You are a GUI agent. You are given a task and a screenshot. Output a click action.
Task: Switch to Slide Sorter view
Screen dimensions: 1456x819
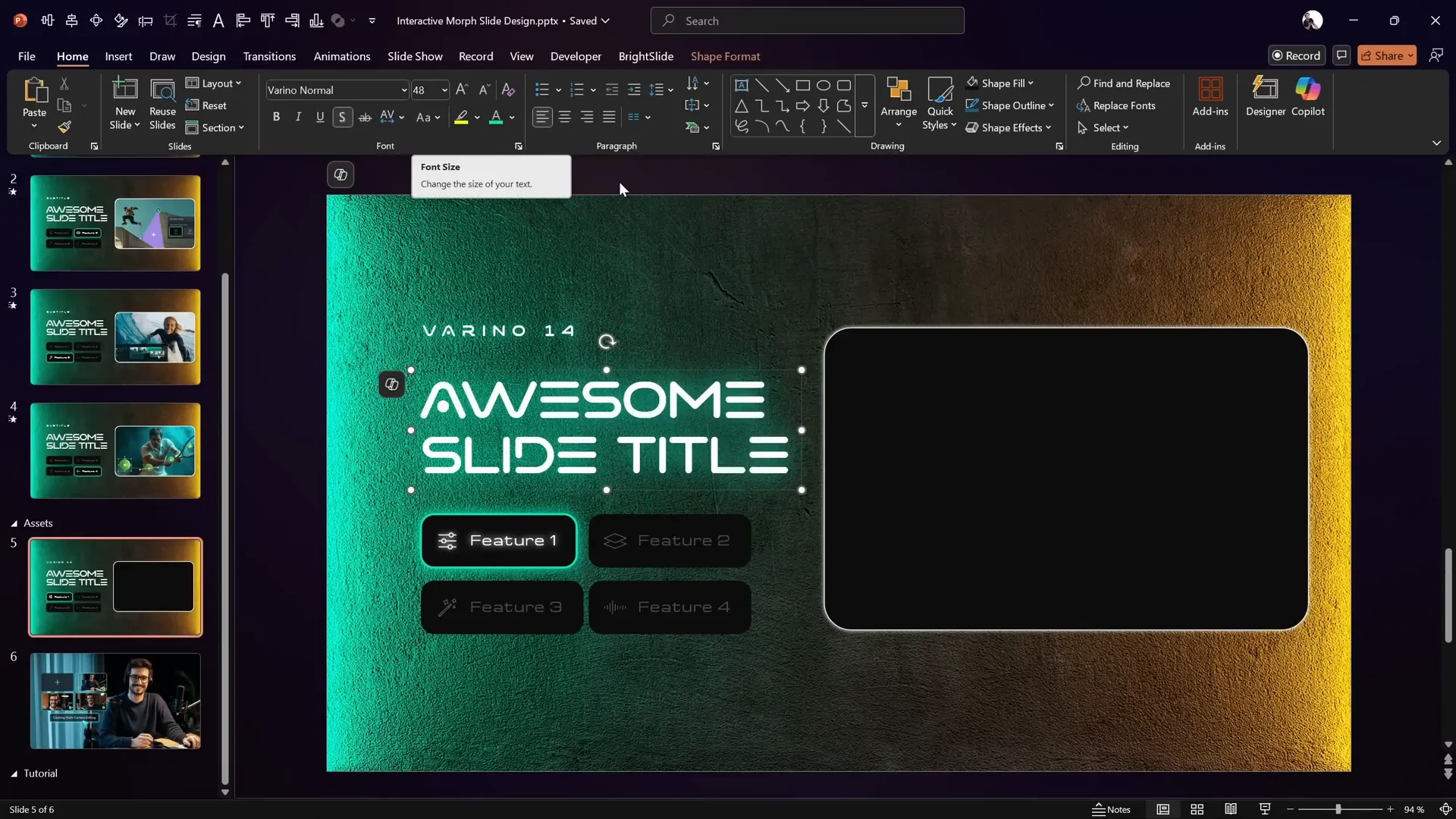1197,809
